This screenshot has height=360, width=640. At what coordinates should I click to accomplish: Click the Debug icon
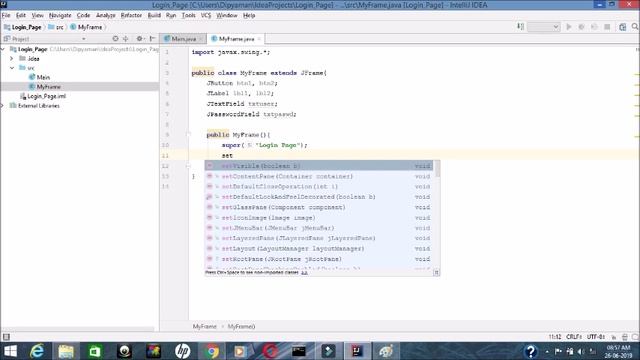pos(581,27)
